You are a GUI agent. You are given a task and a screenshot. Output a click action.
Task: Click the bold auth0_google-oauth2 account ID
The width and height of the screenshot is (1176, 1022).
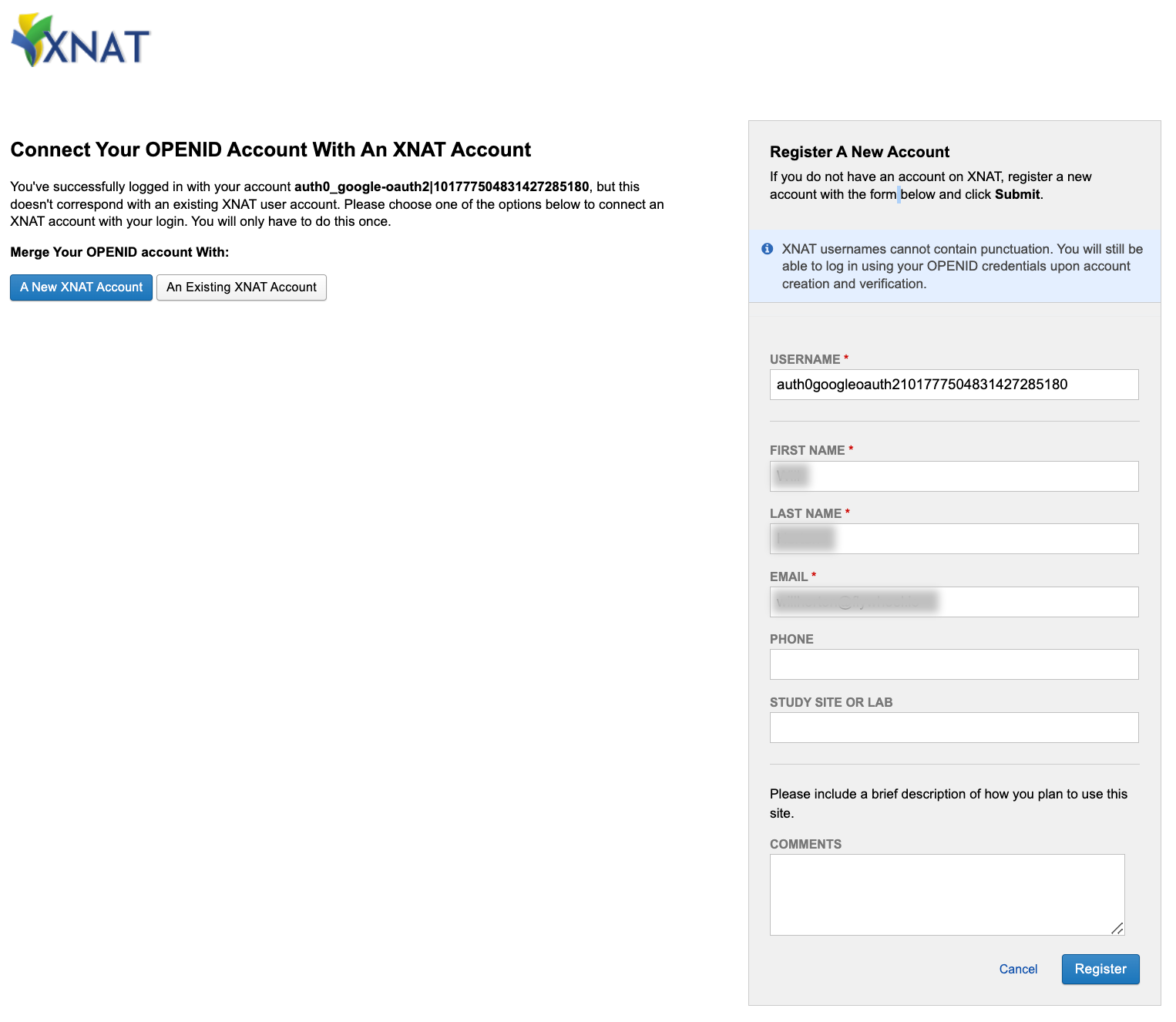(x=442, y=187)
